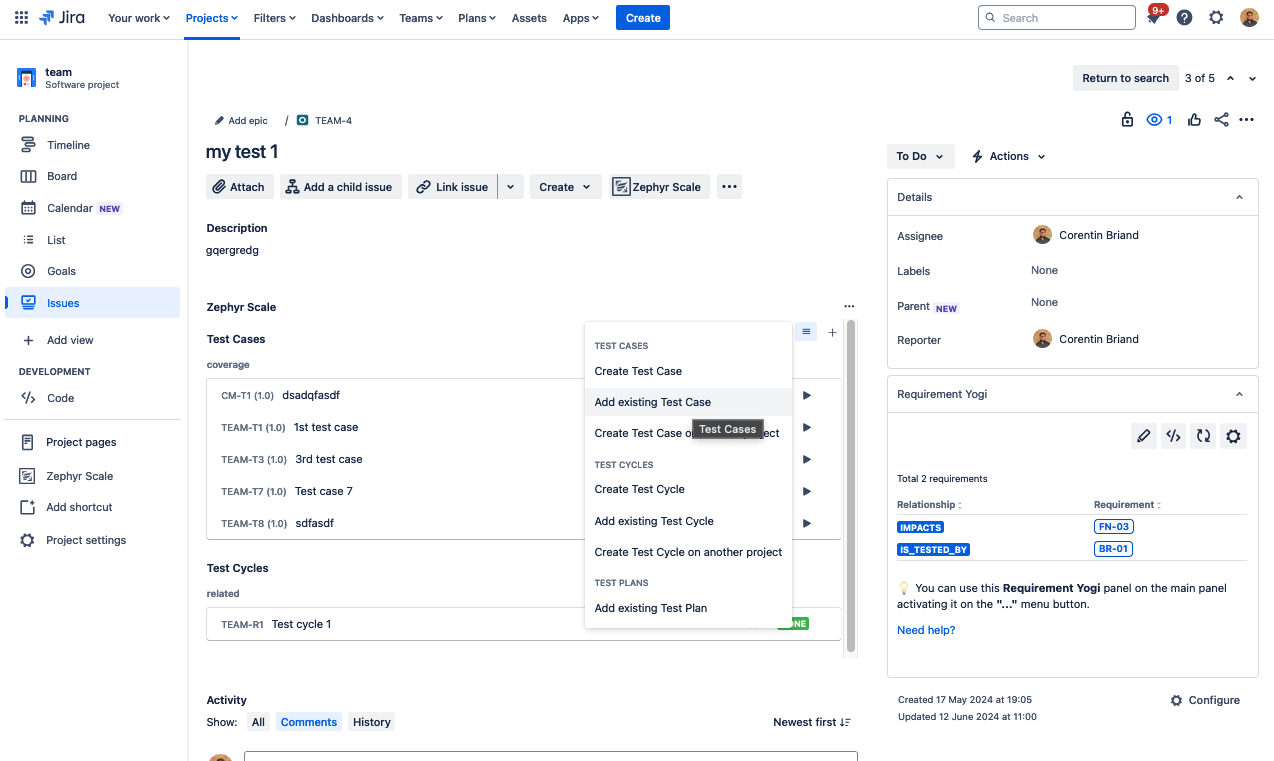The width and height of the screenshot is (1274, 761).
Task: Click Requirement Yogi pencil edit icon
Action: (x=1144, y=436)
